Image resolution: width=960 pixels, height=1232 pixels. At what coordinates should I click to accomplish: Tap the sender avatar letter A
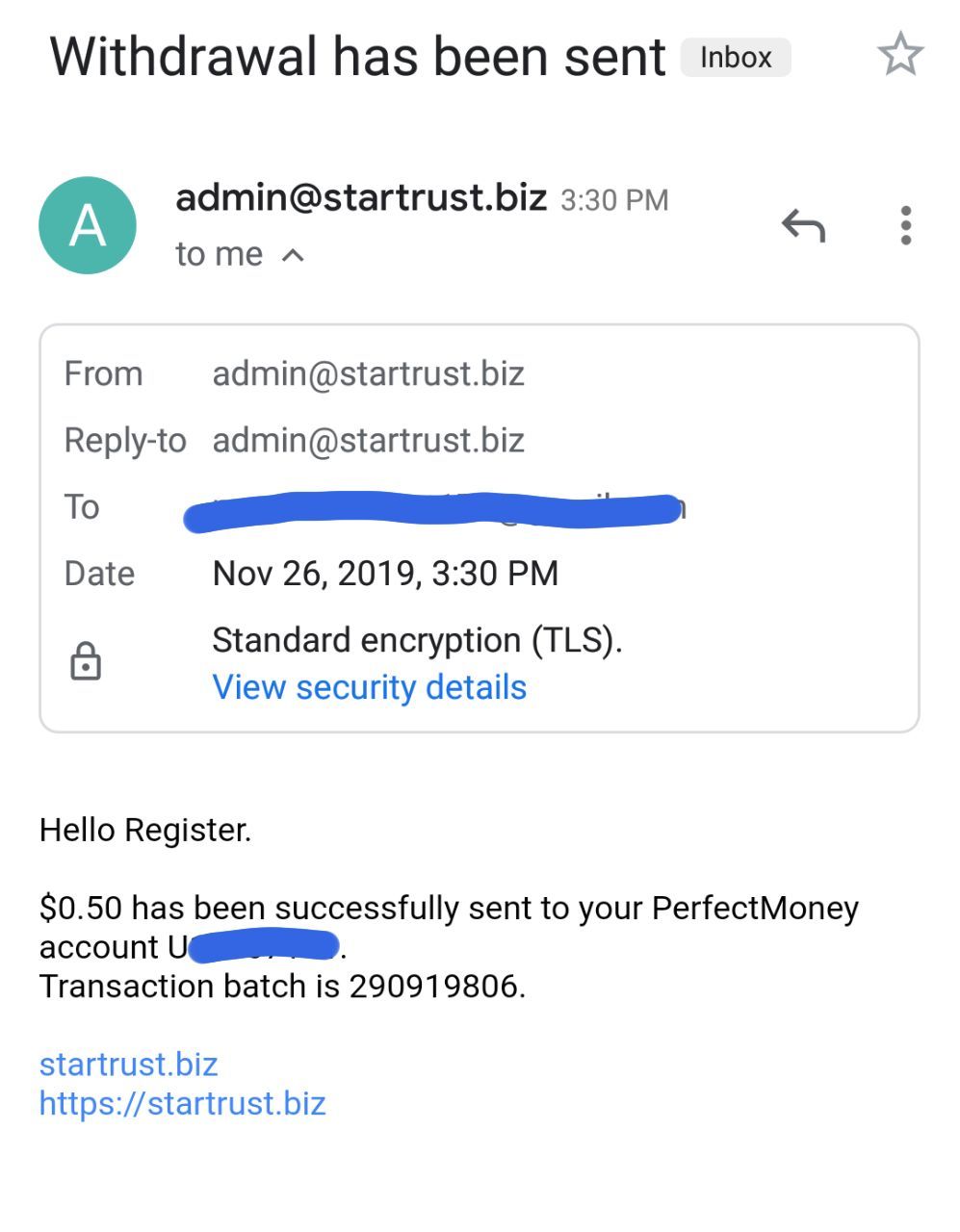tap(88, 225)
